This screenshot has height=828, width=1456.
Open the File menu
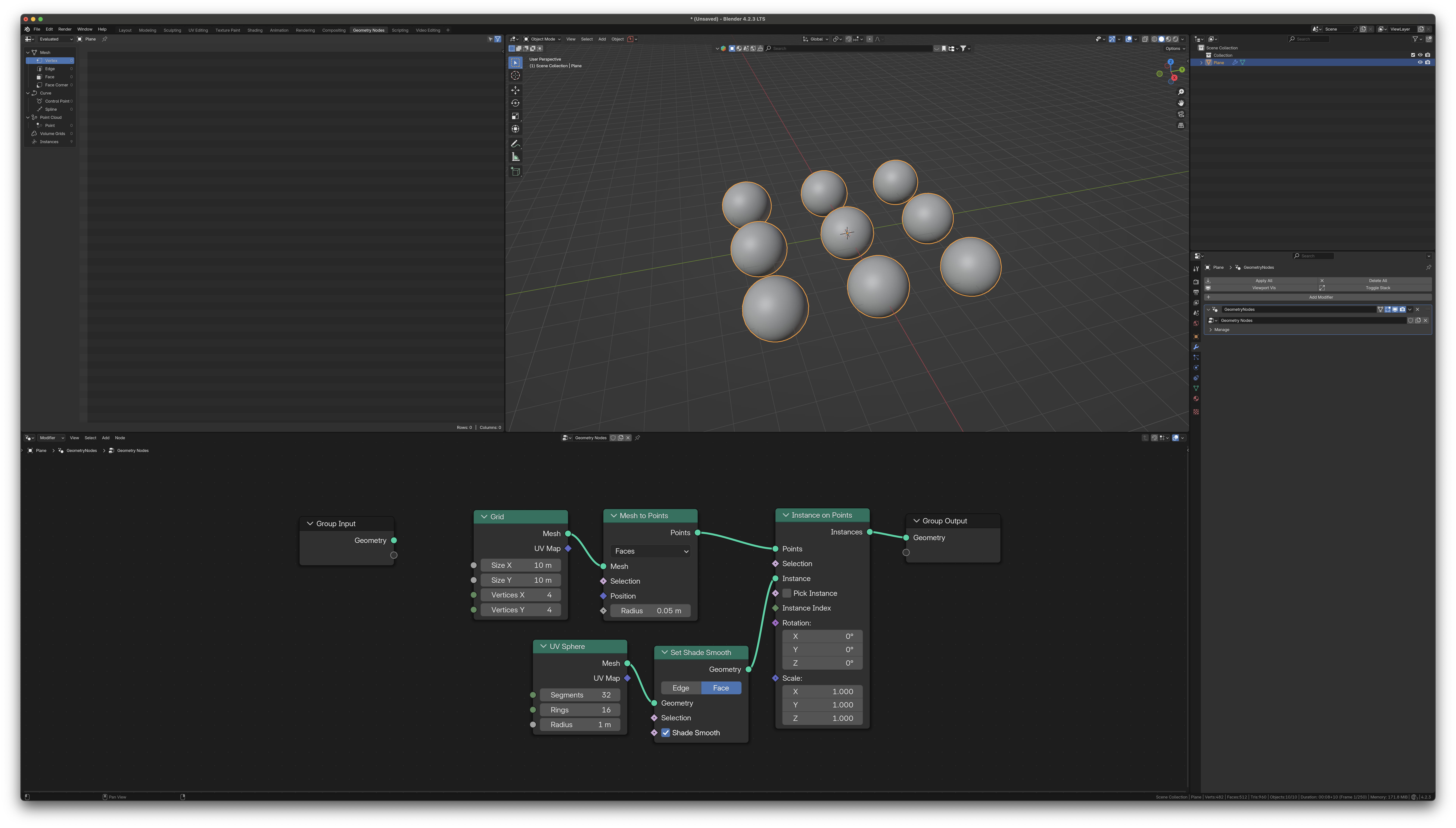pos(37,29)
